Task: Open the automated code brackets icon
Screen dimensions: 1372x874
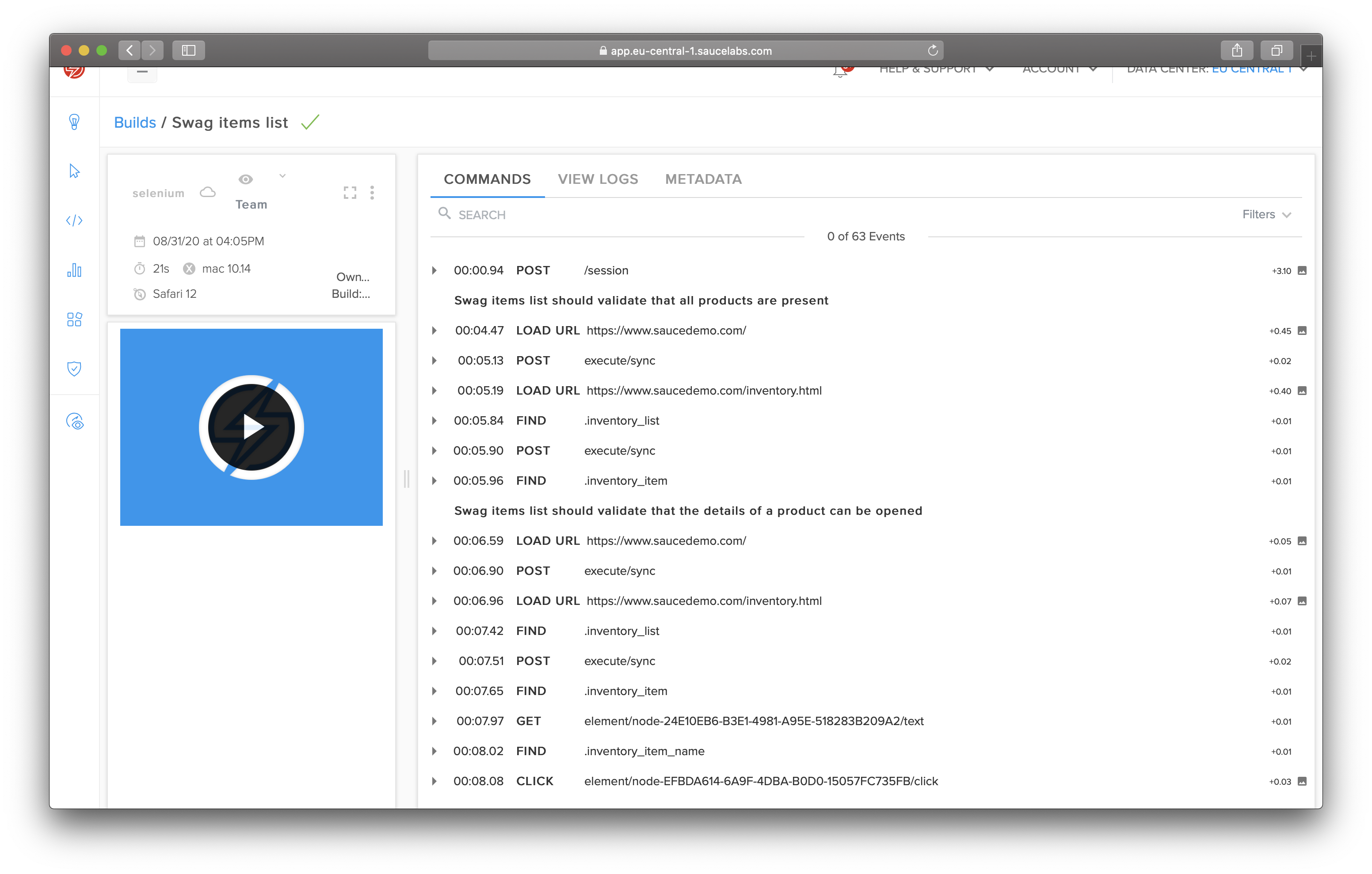Action: pos(74,220)
